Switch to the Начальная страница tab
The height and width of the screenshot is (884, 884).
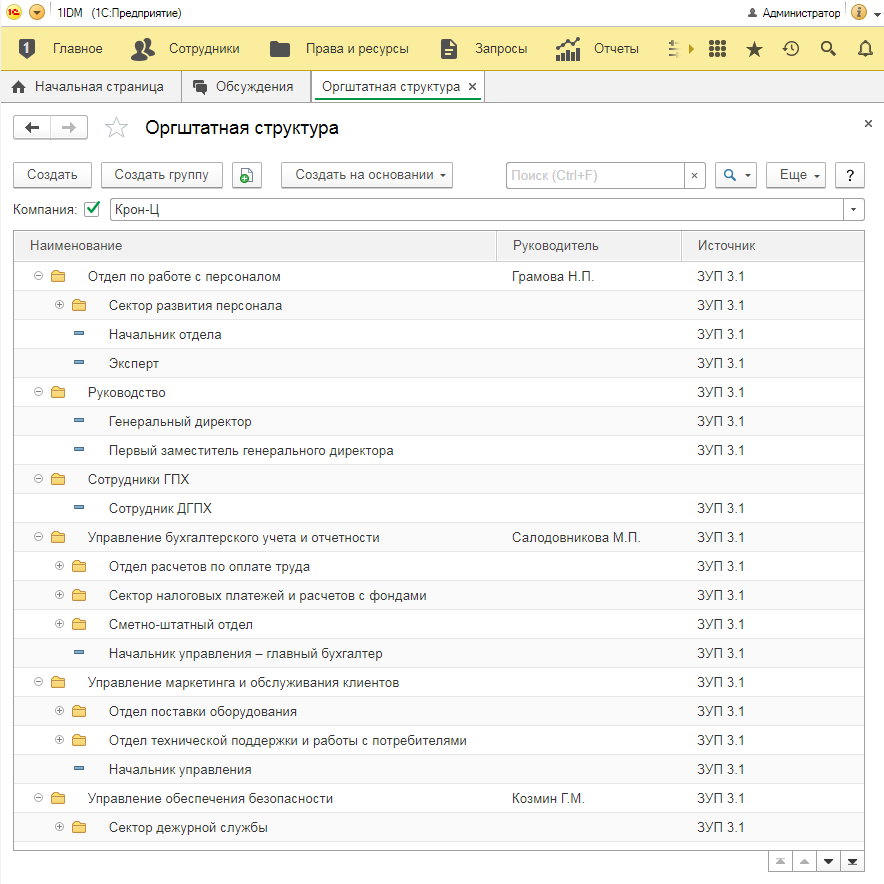coord(90,87)
